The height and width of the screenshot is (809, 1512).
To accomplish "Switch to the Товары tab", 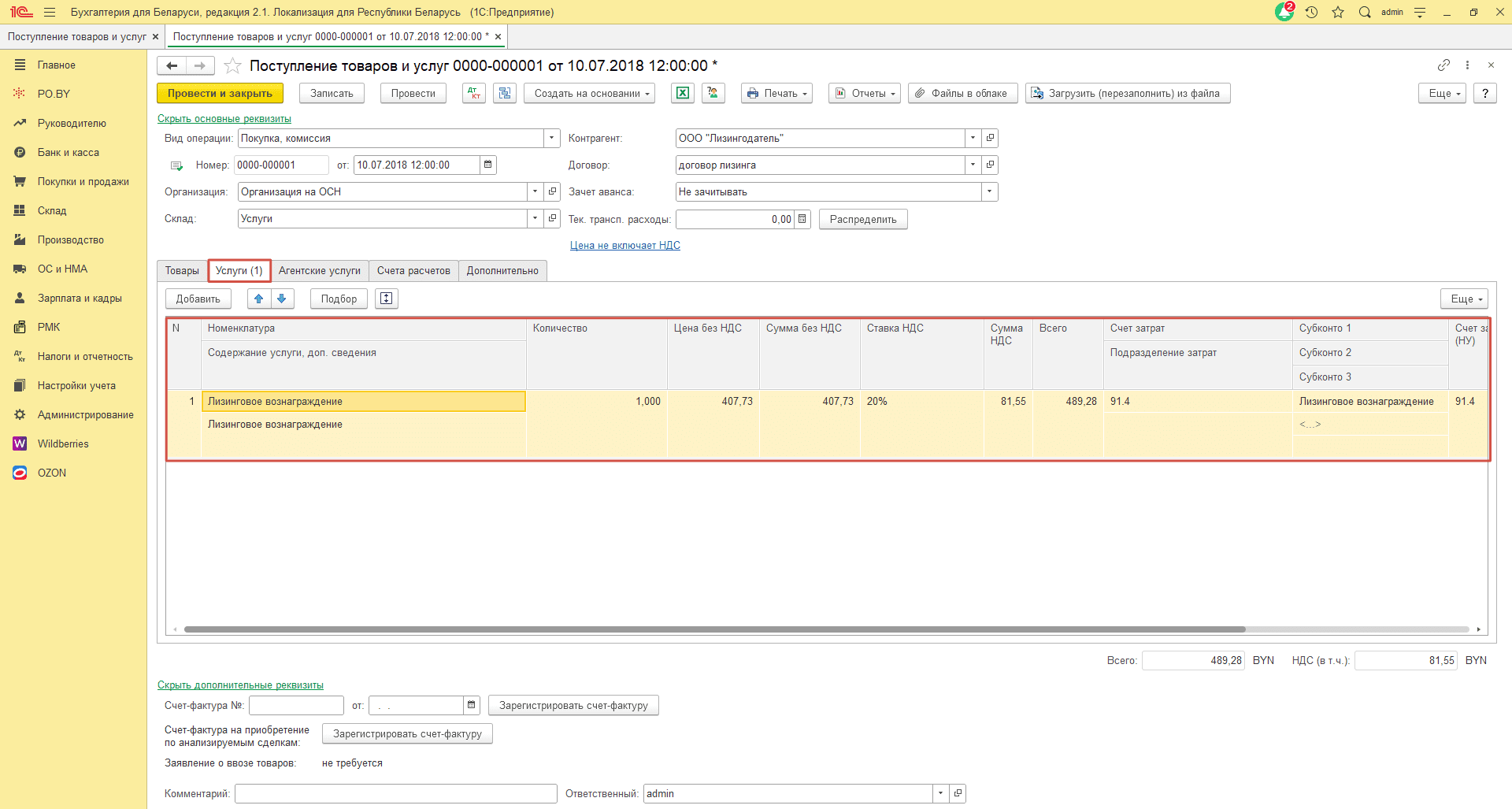I will coord(182,270).
